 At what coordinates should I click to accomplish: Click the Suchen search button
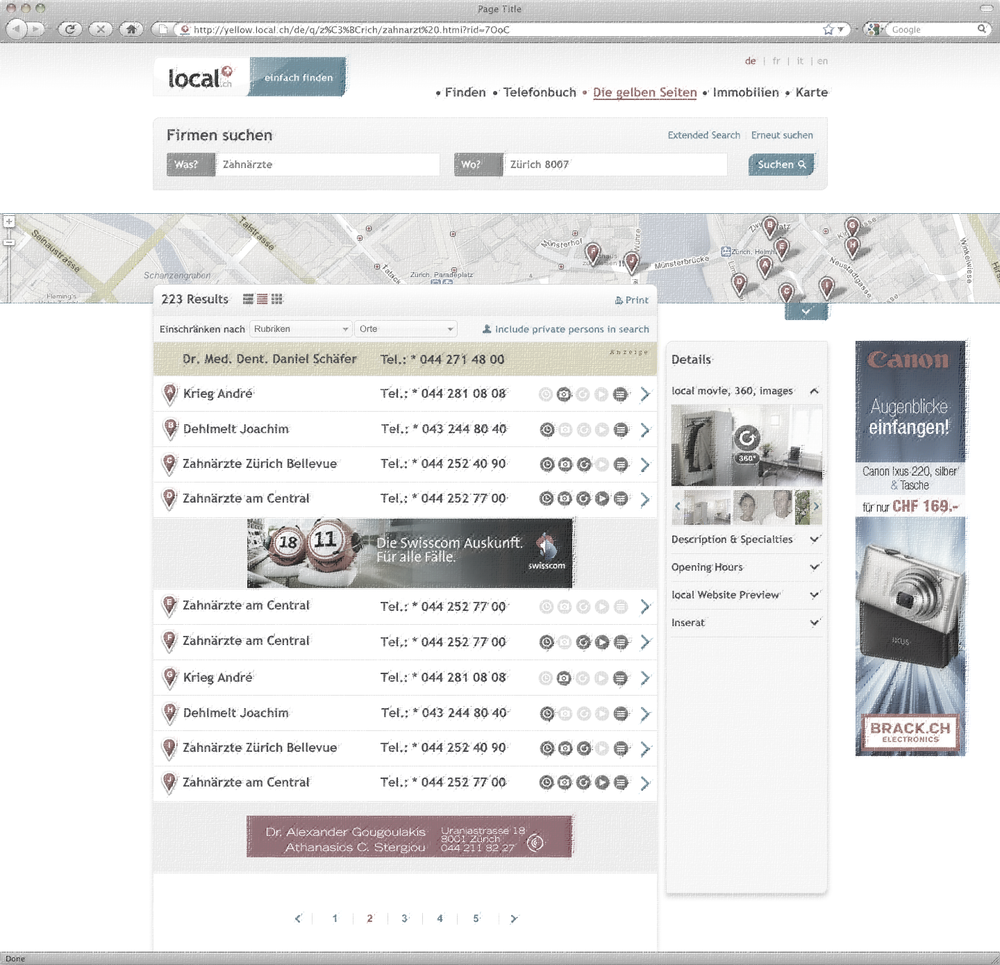tap(781, 165)
